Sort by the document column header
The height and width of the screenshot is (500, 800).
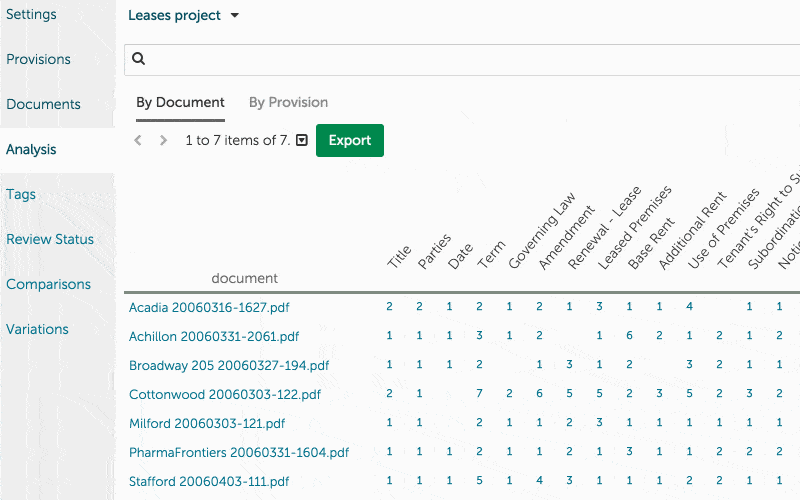[x=244, y=278]
